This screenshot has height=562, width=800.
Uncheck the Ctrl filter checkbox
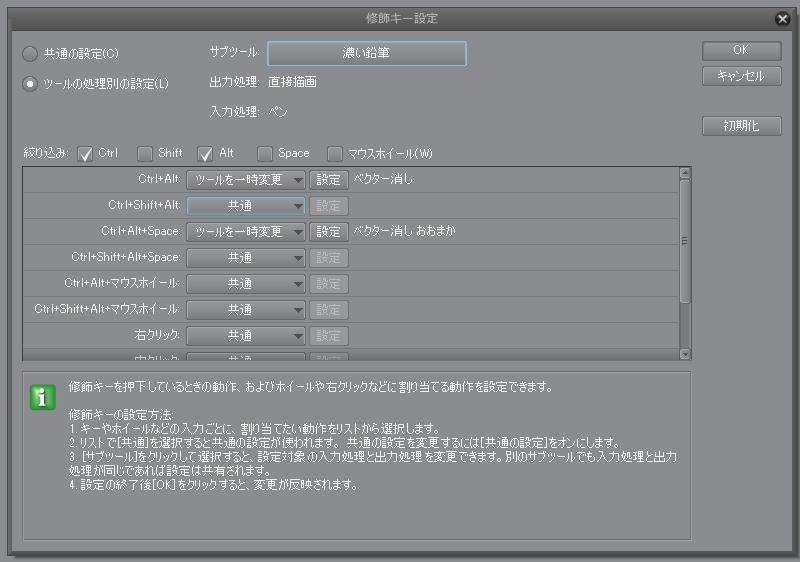click(x=85, y=154)
